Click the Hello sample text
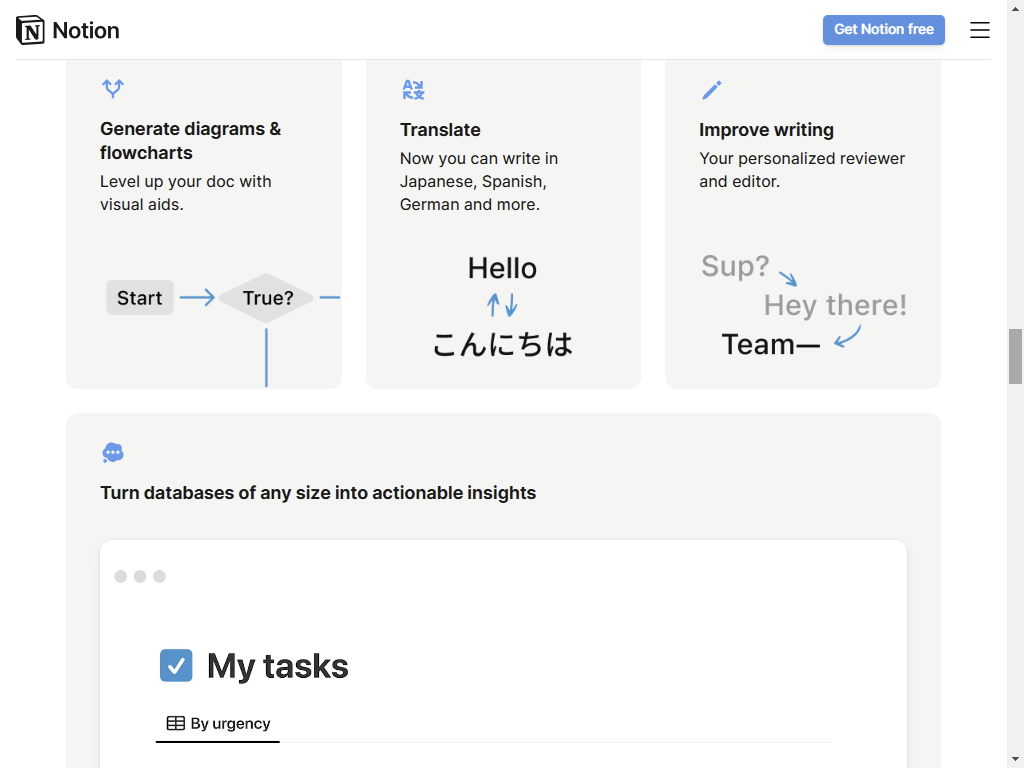This screenshot has width=1024, height=768. coord(502,268)
